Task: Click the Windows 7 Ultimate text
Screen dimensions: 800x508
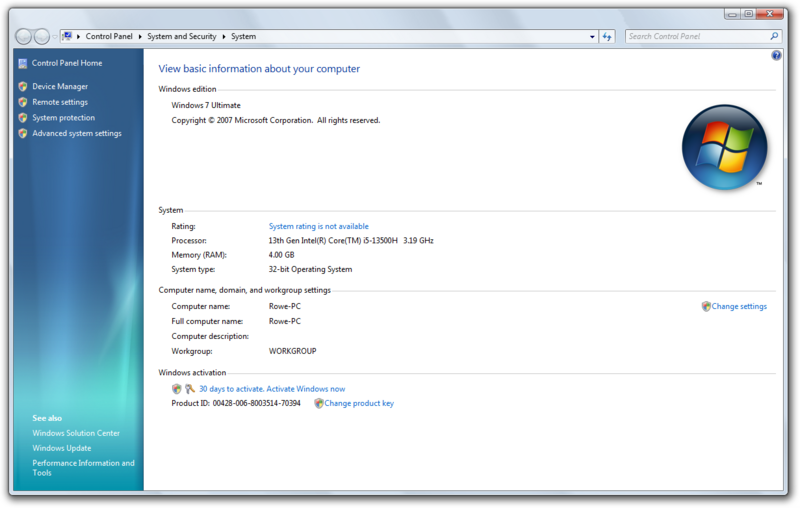Action: pos(206,106)
